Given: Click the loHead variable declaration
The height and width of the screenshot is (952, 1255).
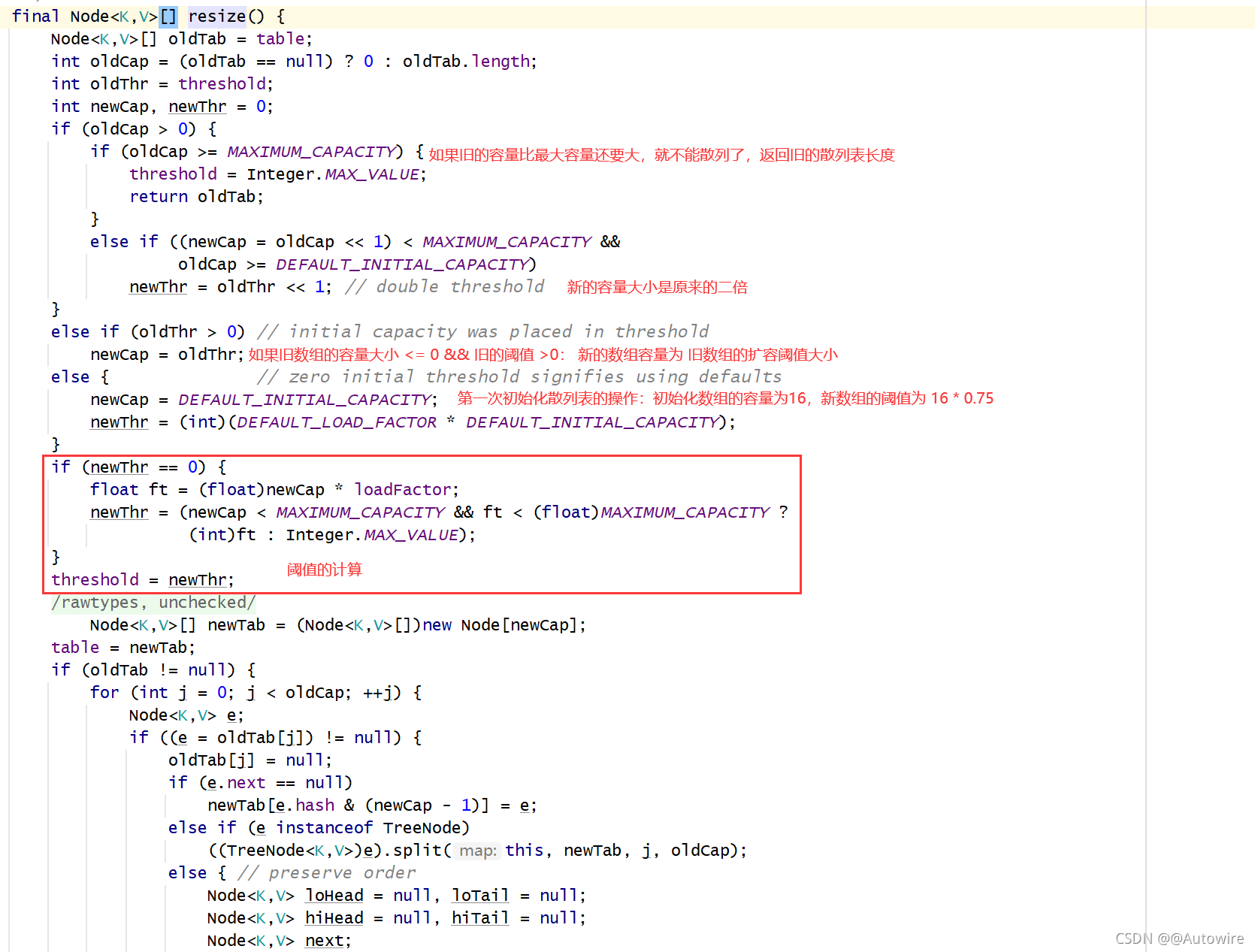Looking at the screenshot, I should 334,896.
